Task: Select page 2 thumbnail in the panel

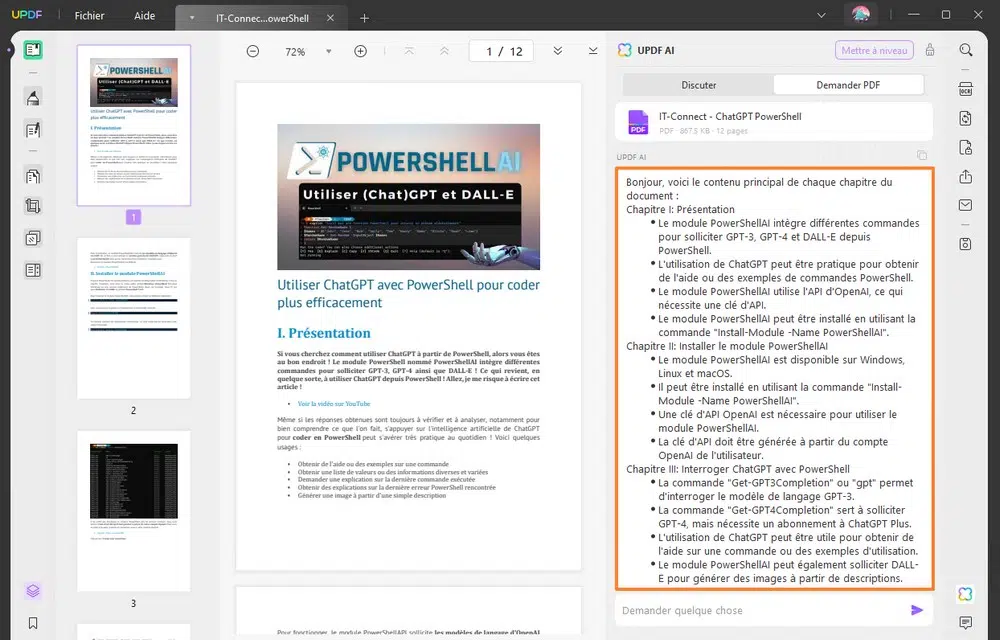Action: (134, 320)
